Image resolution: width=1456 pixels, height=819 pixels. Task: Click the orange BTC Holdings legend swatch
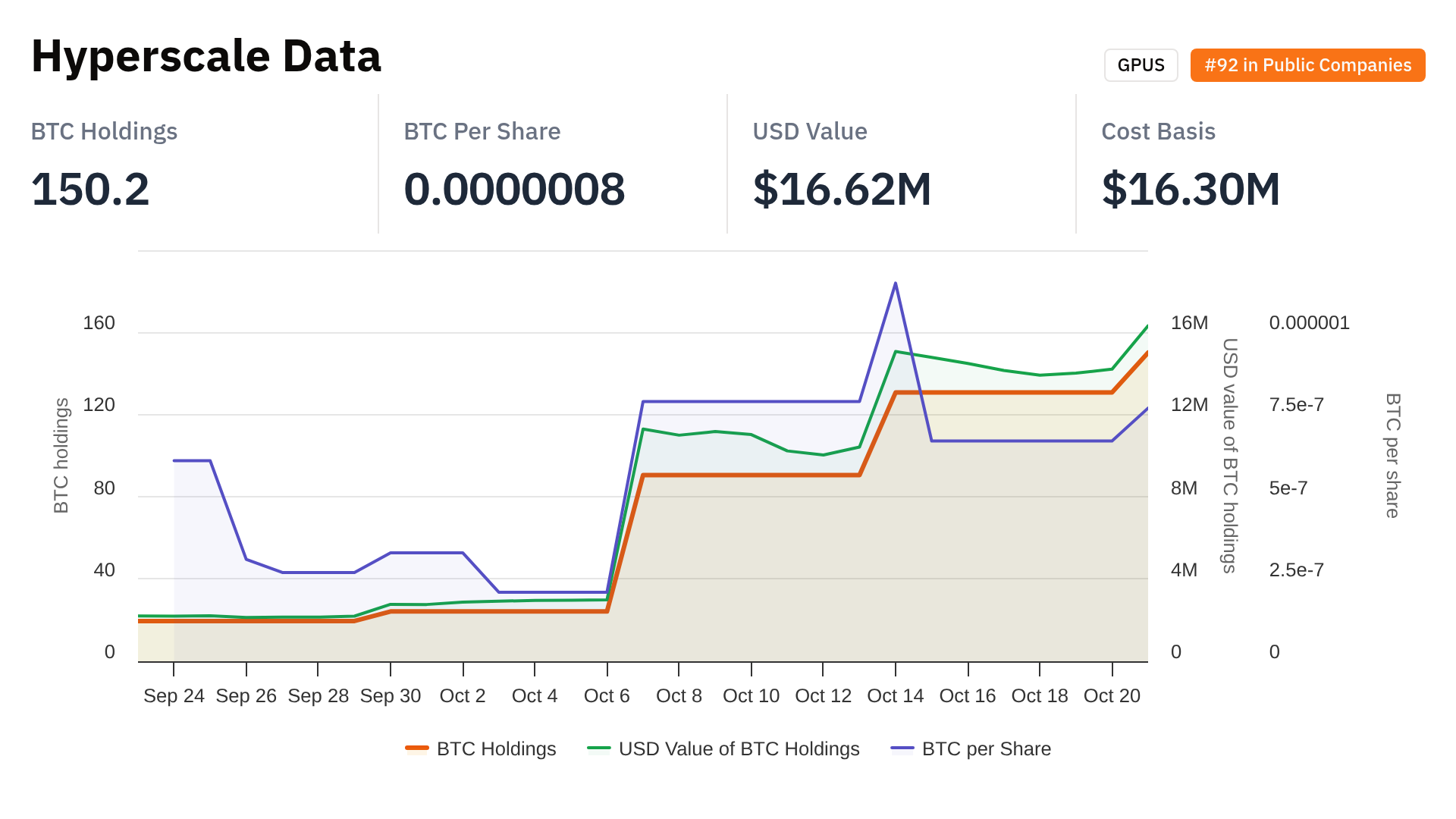(417, 748)
